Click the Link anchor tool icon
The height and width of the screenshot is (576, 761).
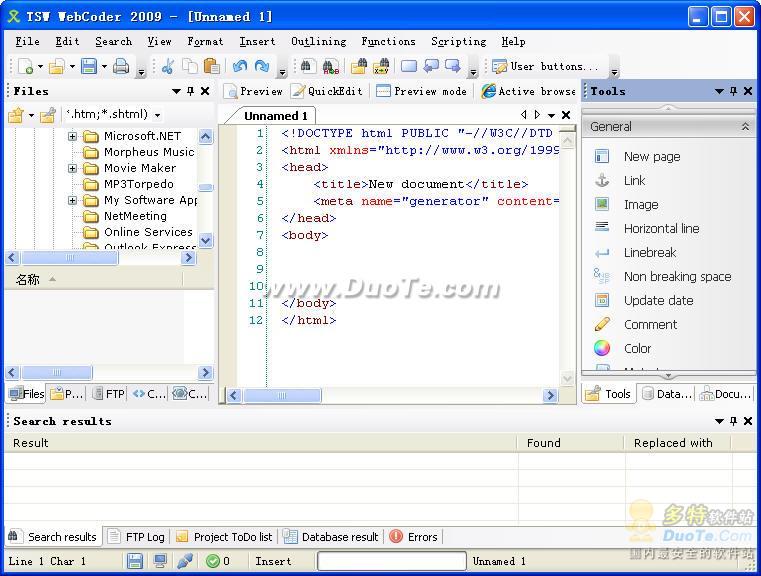(x=602, y=180)
